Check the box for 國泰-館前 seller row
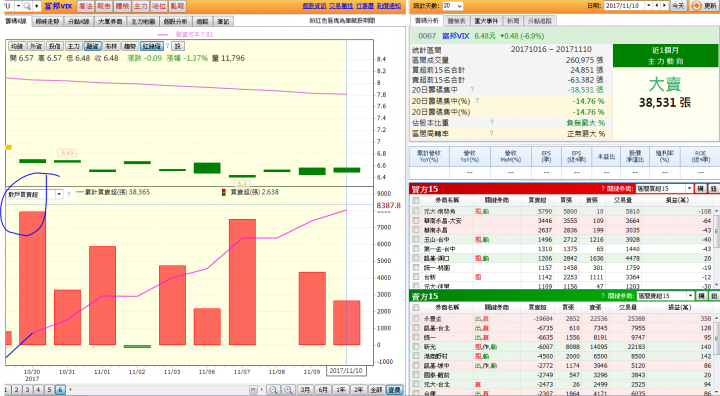This screenshot has width=720, height=396. coord(416,375)
